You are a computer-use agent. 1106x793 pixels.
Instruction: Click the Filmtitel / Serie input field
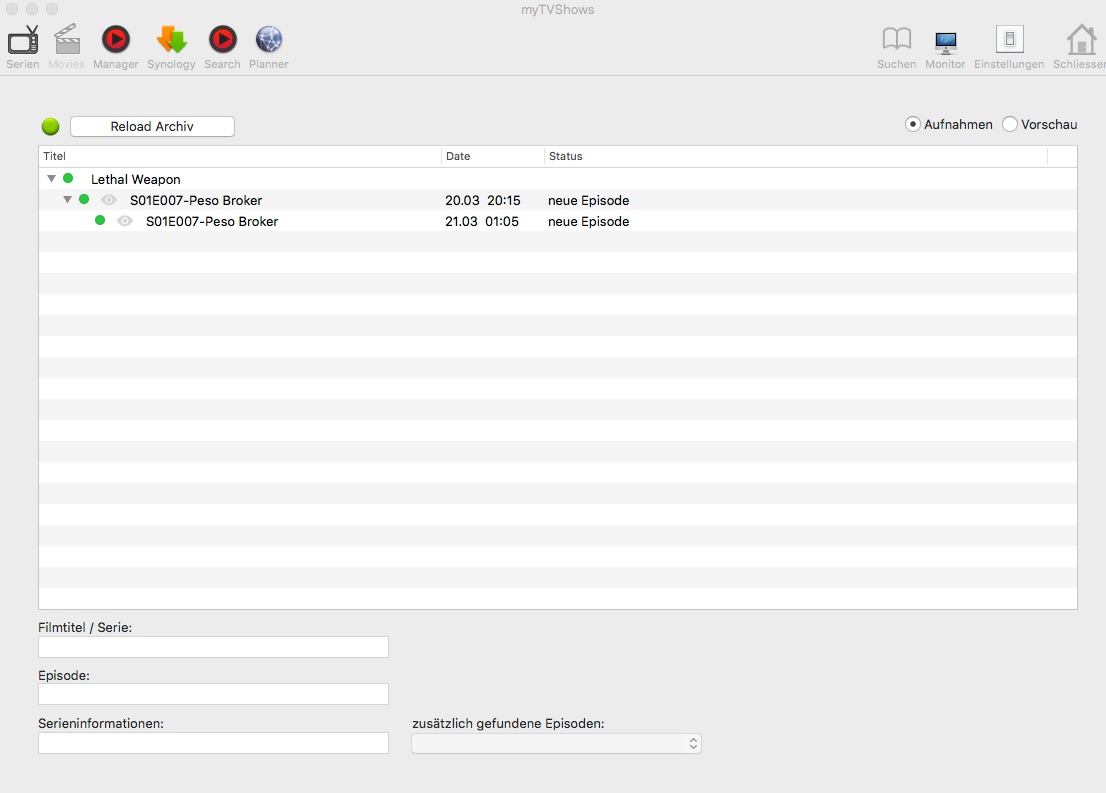[x=213, y=647]
